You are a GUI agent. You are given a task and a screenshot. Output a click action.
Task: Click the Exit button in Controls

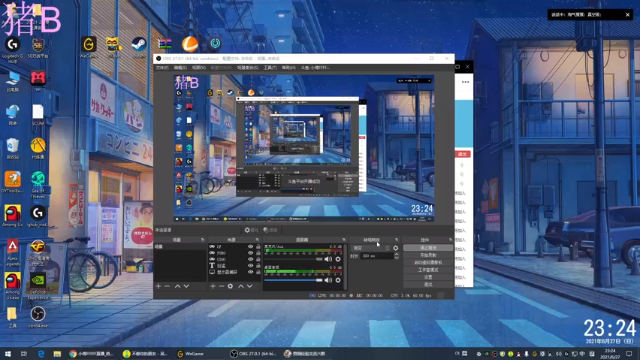point(428,284)
